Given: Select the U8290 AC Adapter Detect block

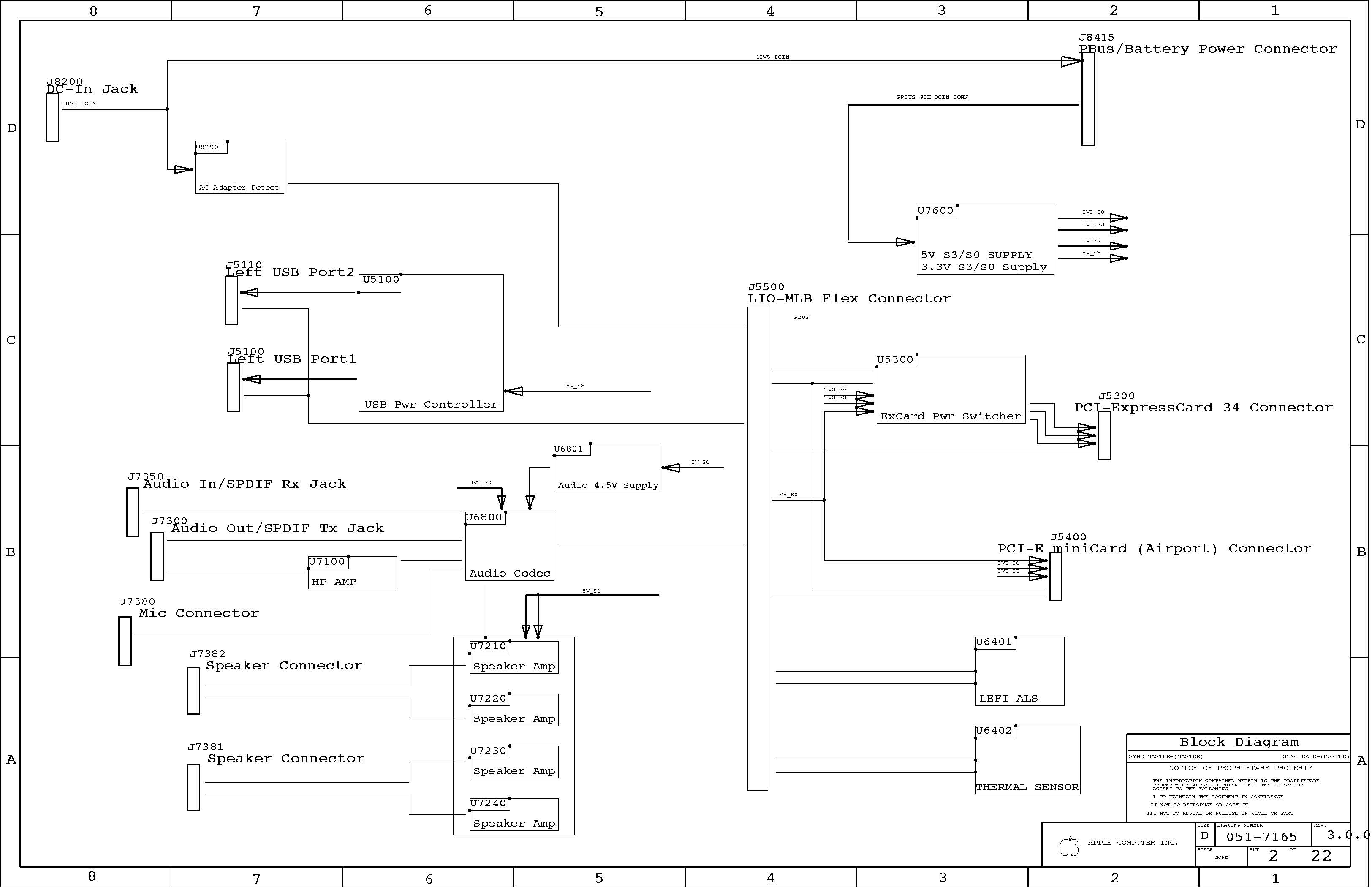Looking at the screenshot, I should pos(239,168).
